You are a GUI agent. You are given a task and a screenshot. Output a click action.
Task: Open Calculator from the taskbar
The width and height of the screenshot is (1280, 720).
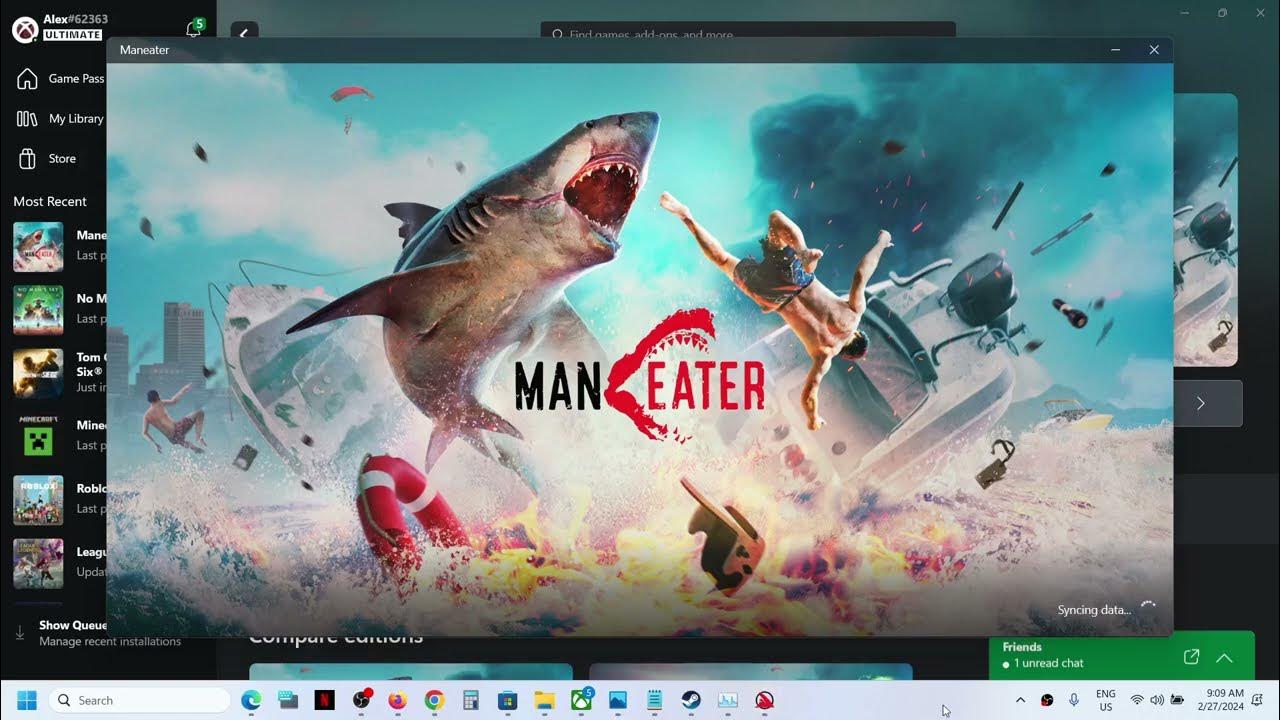pyautogui.click(x=471, y=700)
